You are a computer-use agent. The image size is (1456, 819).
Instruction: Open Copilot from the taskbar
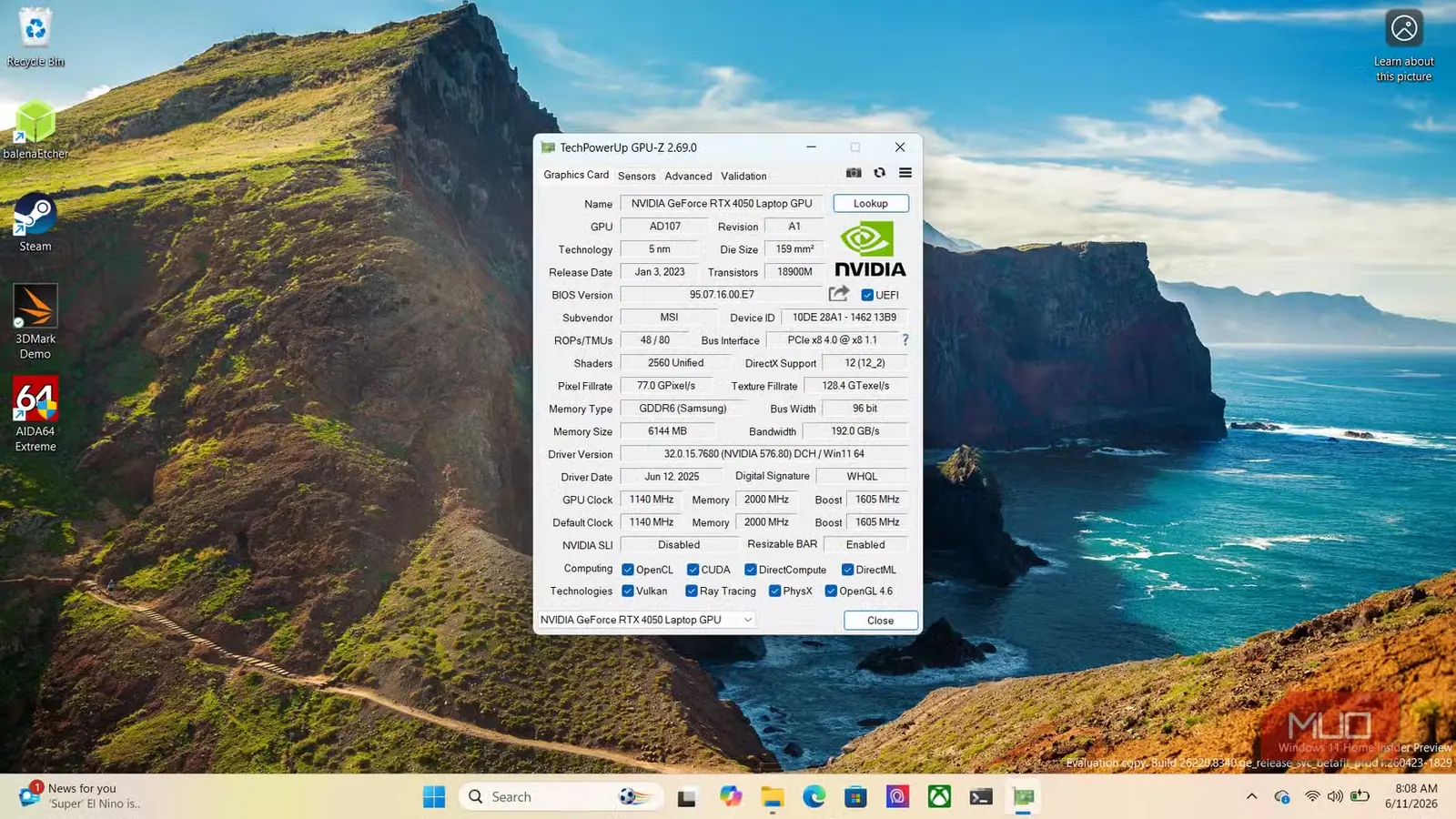731,797
